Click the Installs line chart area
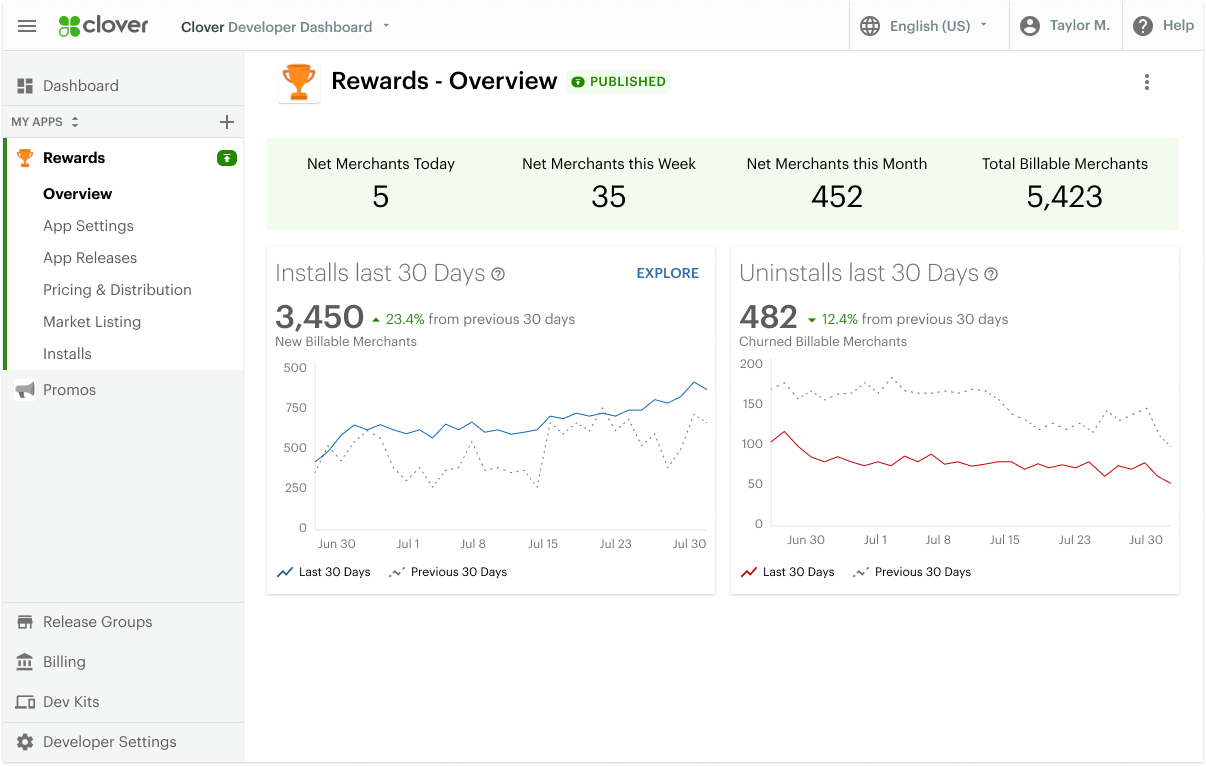This screenshot has height=766, width=1206. coord(512,447)
